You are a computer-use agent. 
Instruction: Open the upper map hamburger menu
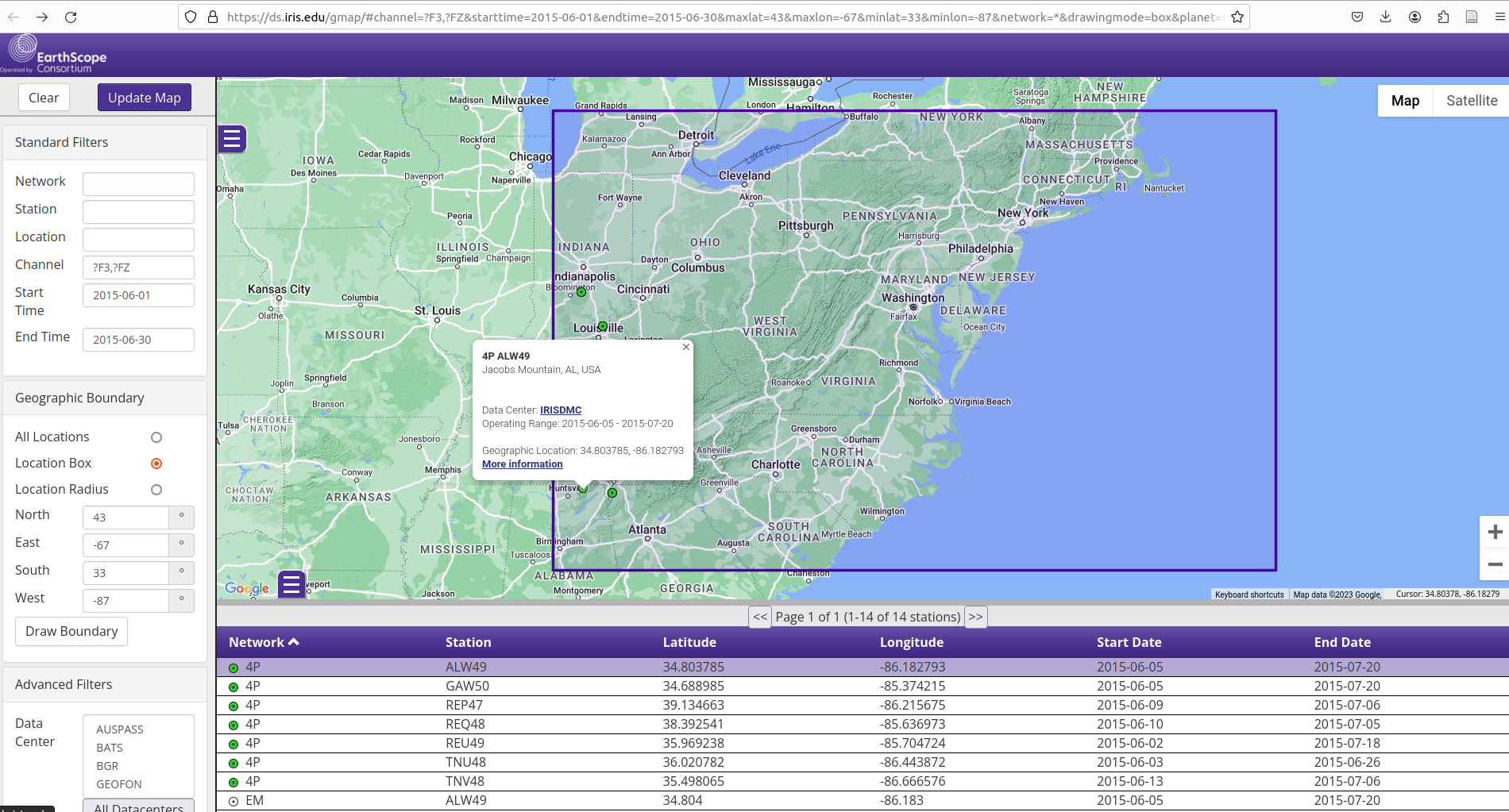pyautogui.click(x=232, y=139)
